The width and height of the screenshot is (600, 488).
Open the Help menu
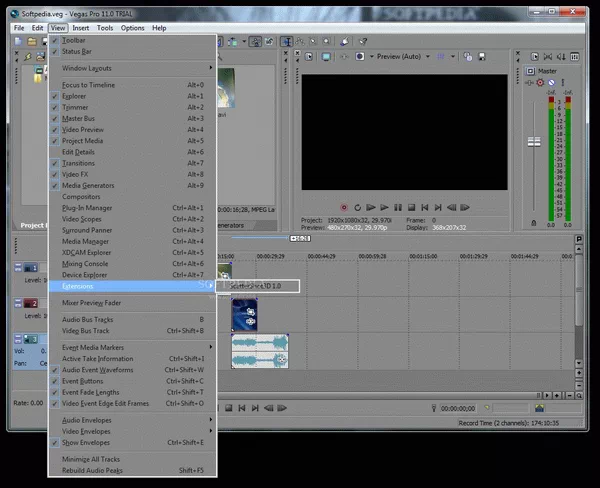click(159, 28)
